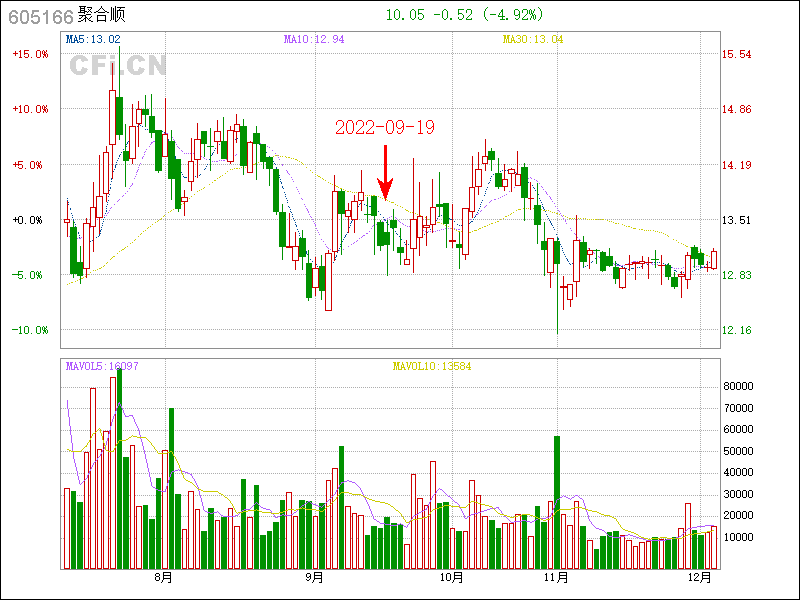Select the MA30:13.04 indicator label

pos(532,39)
